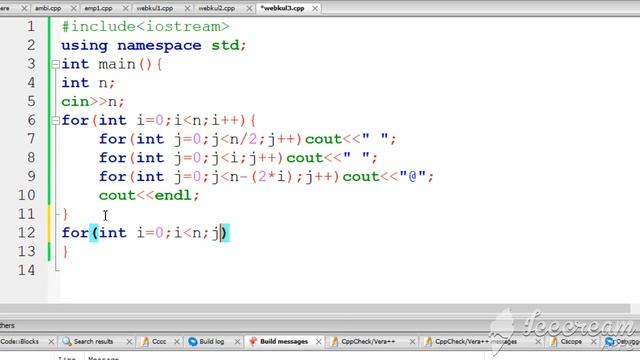Close the Code::Blocks log tab
This screenshot has height=360, width=640.
click(51, 341)
